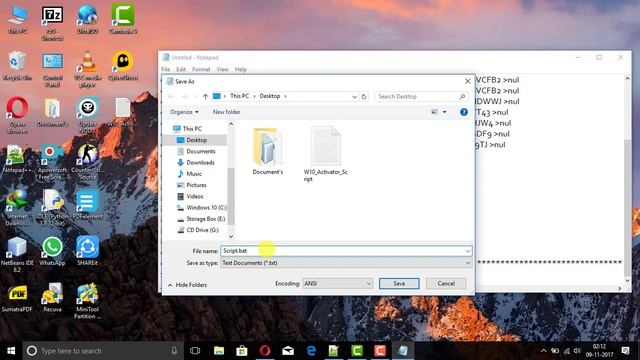The image size is (640, 360).
Task: Open Notepad's Format menu
Action: tap(201, 69)
